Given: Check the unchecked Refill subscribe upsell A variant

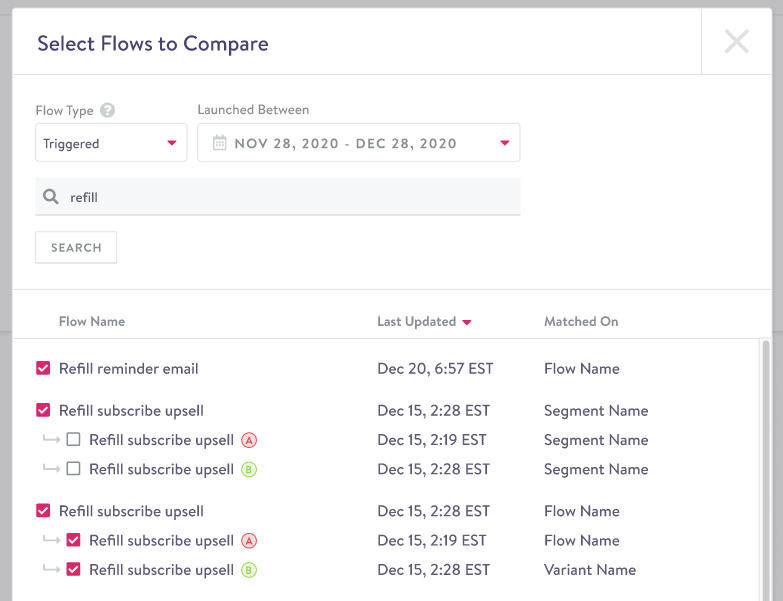Looking at the screenshot, I should point(73,440).
